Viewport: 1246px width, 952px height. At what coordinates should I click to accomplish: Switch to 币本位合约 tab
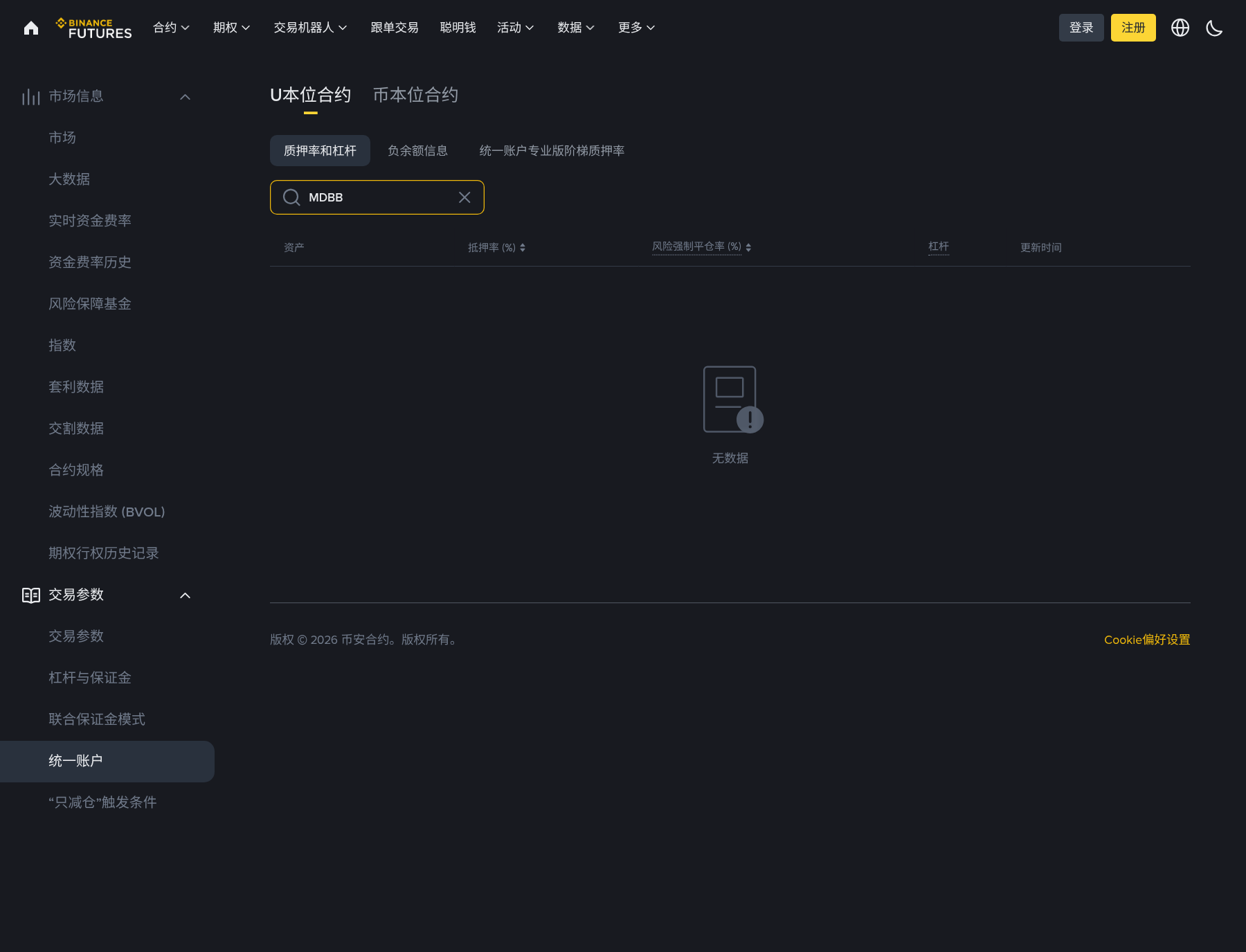coord(416,95)
